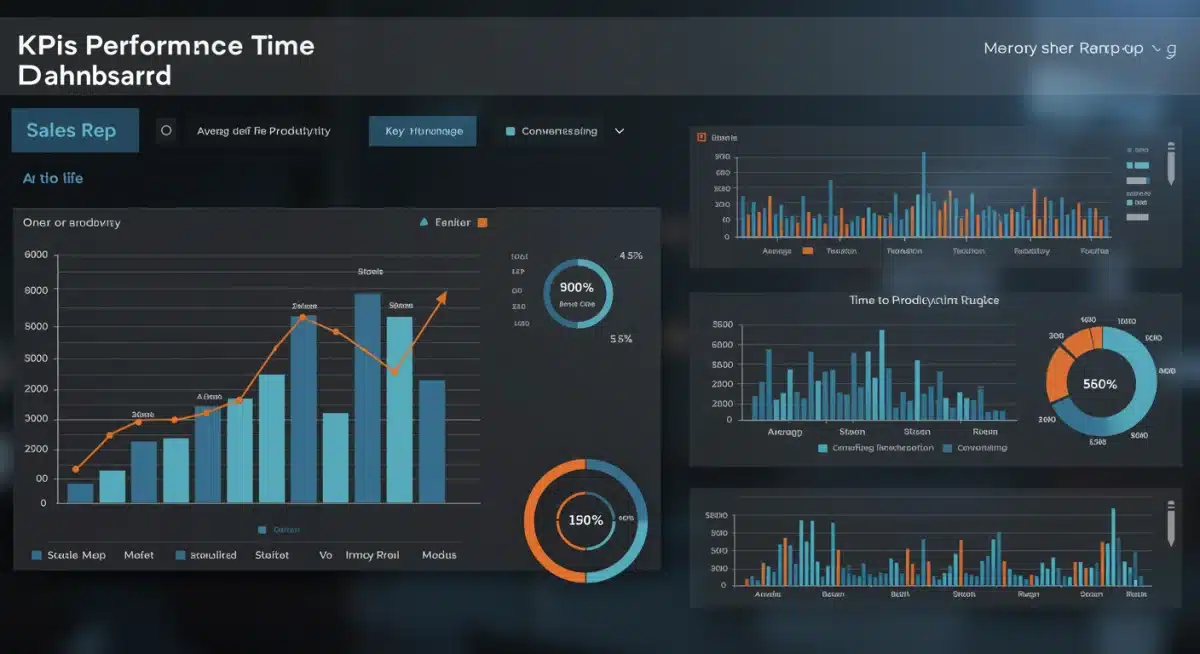1200x654 pixels.
Task: Click the teal square icon beside Conversesaing header
Action: (x=512, y=130)
